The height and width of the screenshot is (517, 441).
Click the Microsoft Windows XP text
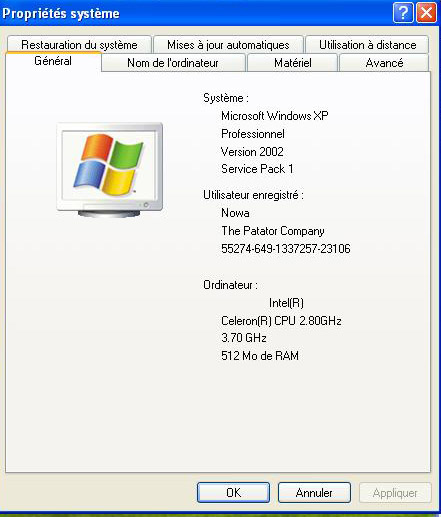[x=275, y=116]
